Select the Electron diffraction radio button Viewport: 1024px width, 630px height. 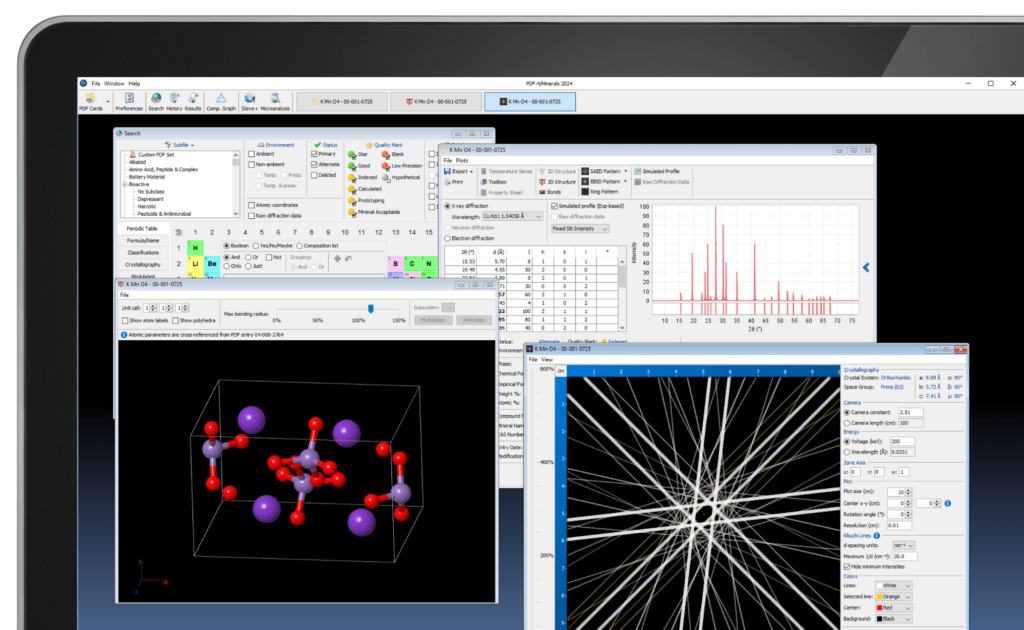pos(448,237)
